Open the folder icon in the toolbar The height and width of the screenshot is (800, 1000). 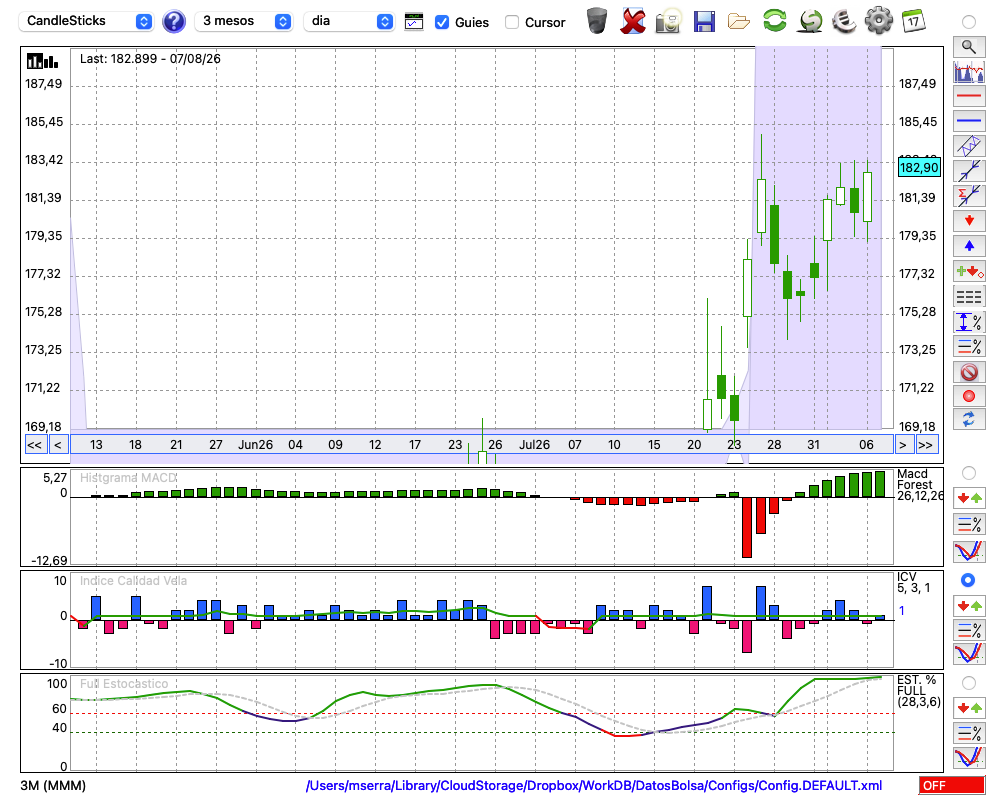tap(739, 22)
